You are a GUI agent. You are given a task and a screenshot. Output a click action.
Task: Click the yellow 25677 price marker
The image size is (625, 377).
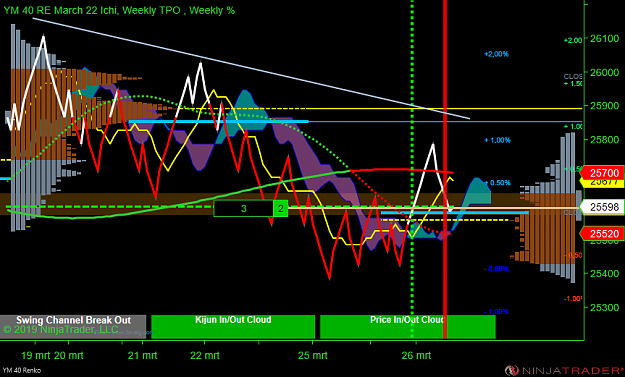pos(602,183)
